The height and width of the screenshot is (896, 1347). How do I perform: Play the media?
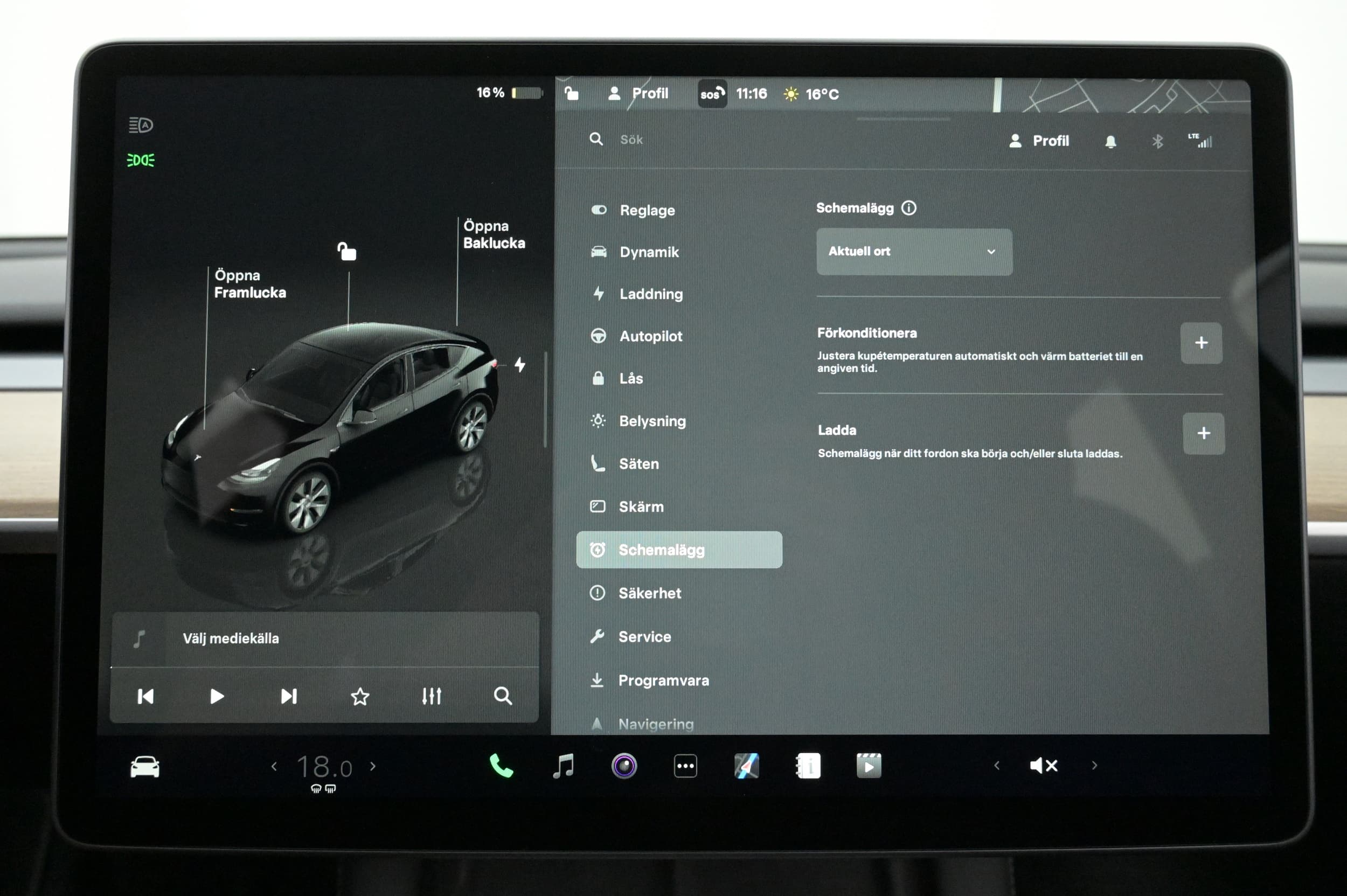click(x=217, y=696)
